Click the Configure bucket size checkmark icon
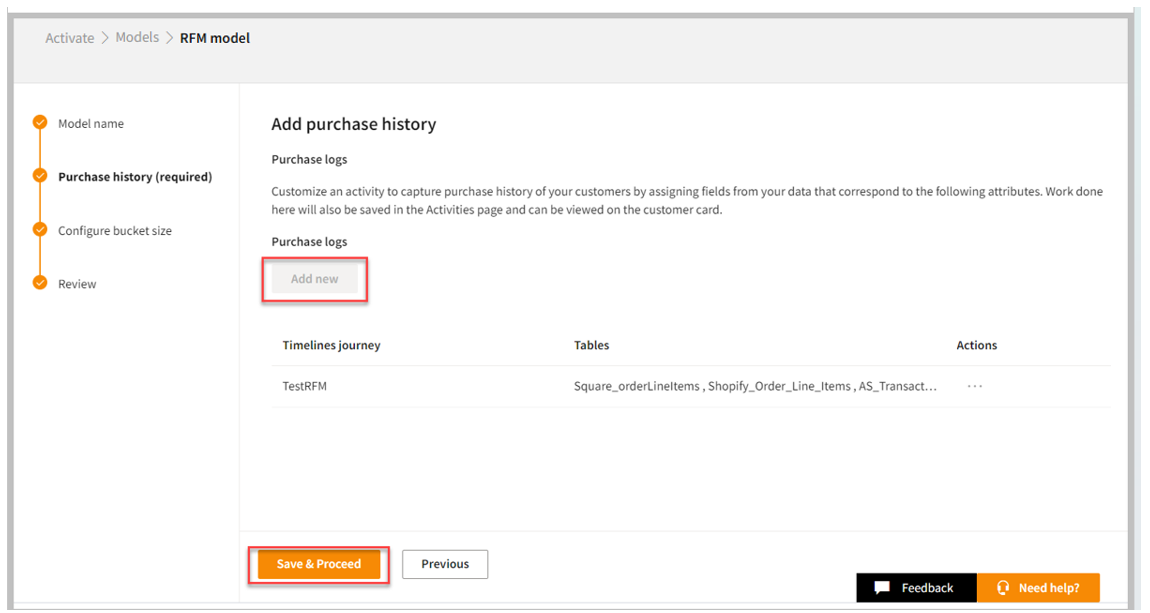Screen dimensions: 1150x613 click(x=40, y=230)
